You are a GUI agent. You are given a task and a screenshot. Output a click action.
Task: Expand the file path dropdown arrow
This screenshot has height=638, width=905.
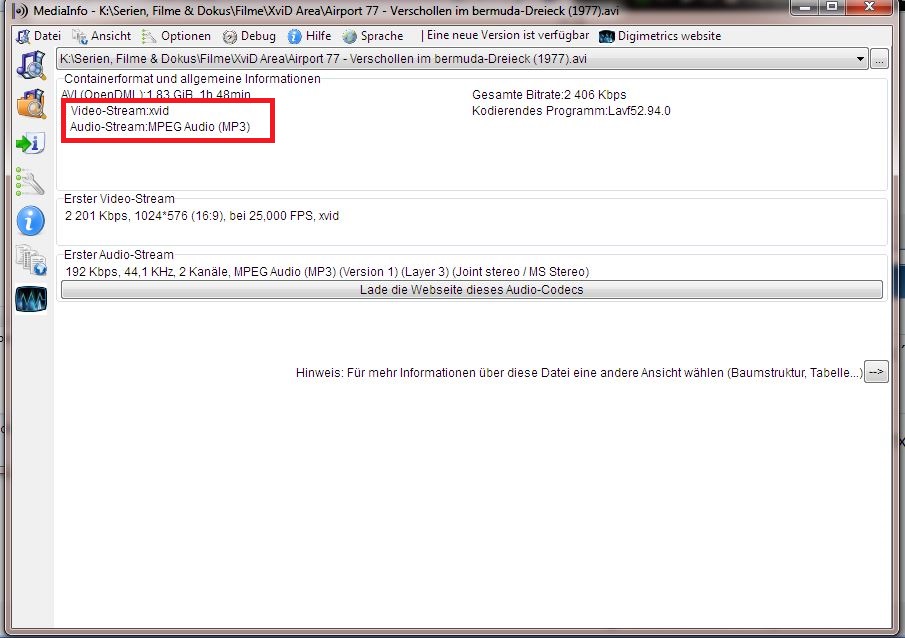tap(860, 59)
